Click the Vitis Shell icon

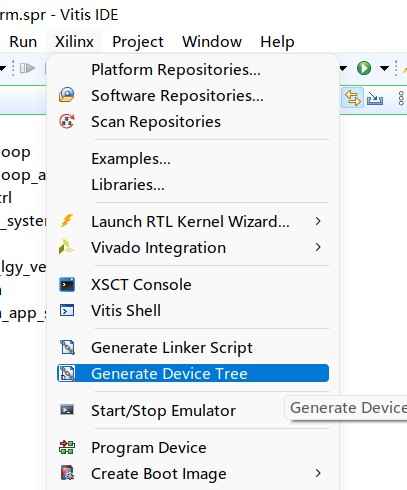(x=67, y=310)
